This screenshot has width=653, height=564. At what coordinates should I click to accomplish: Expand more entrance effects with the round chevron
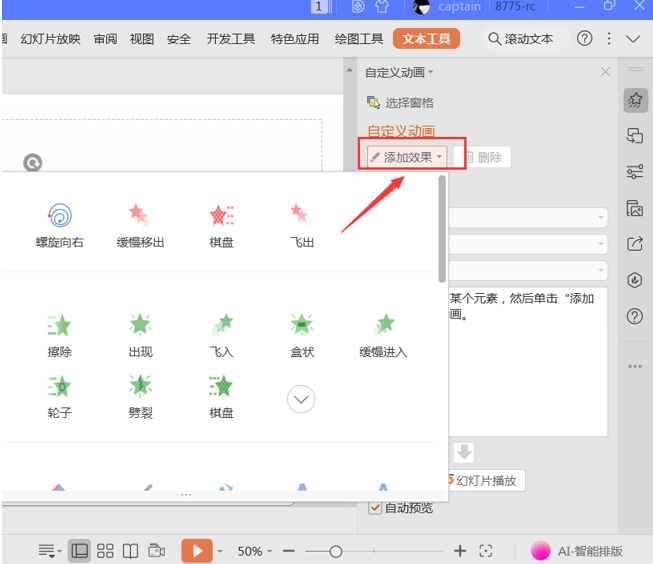[301, 399]
